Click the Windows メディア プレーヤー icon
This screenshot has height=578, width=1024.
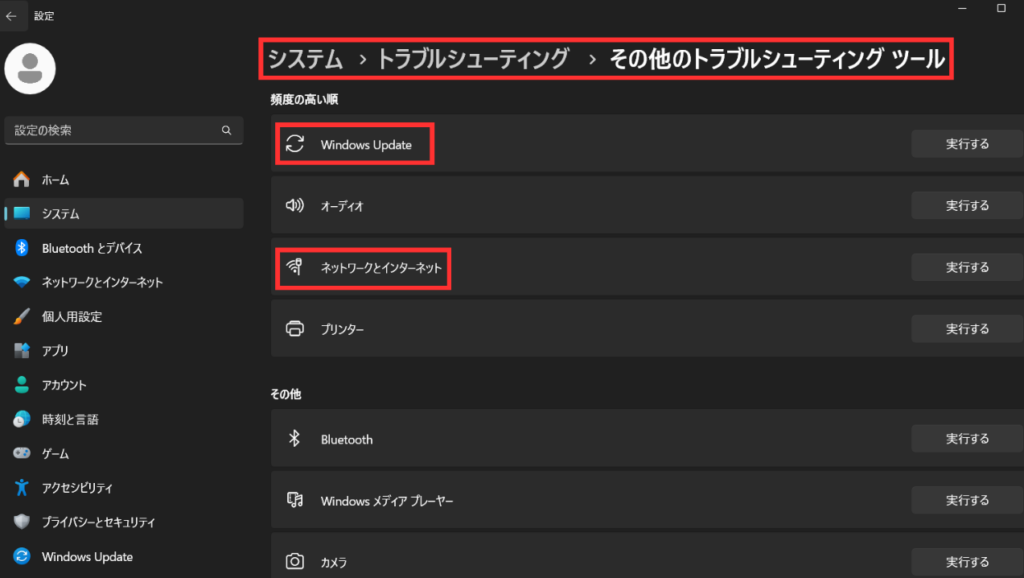click(x=295, y=500)
